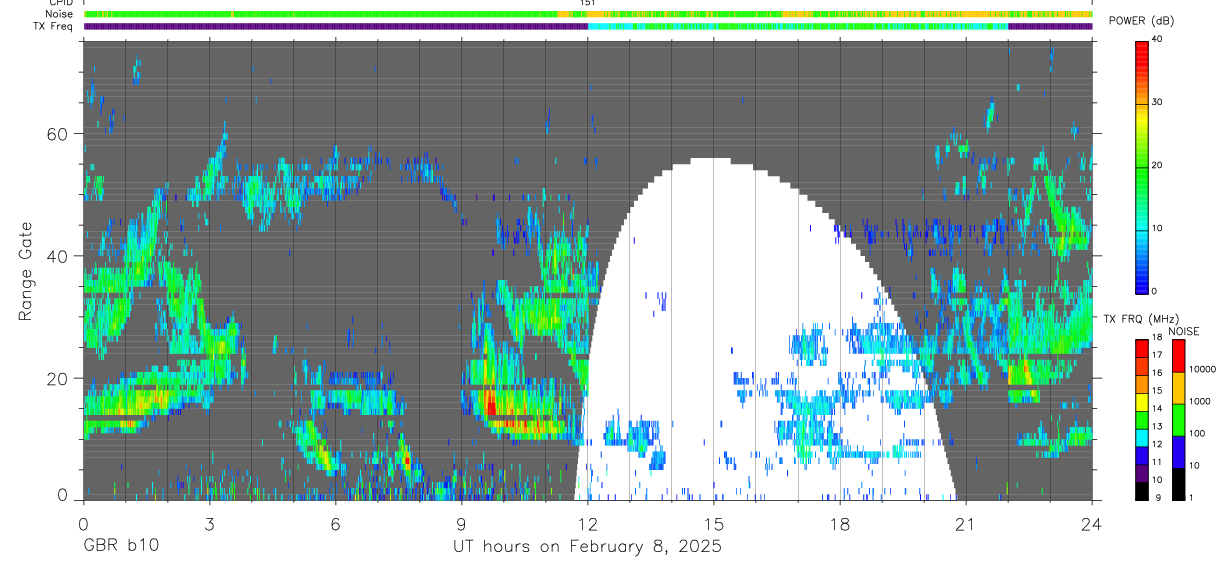Pick the 11 label in TX FRQ legend
Image resolution: width=1228 pixels, height=567 pixels.
point(1158,462)
